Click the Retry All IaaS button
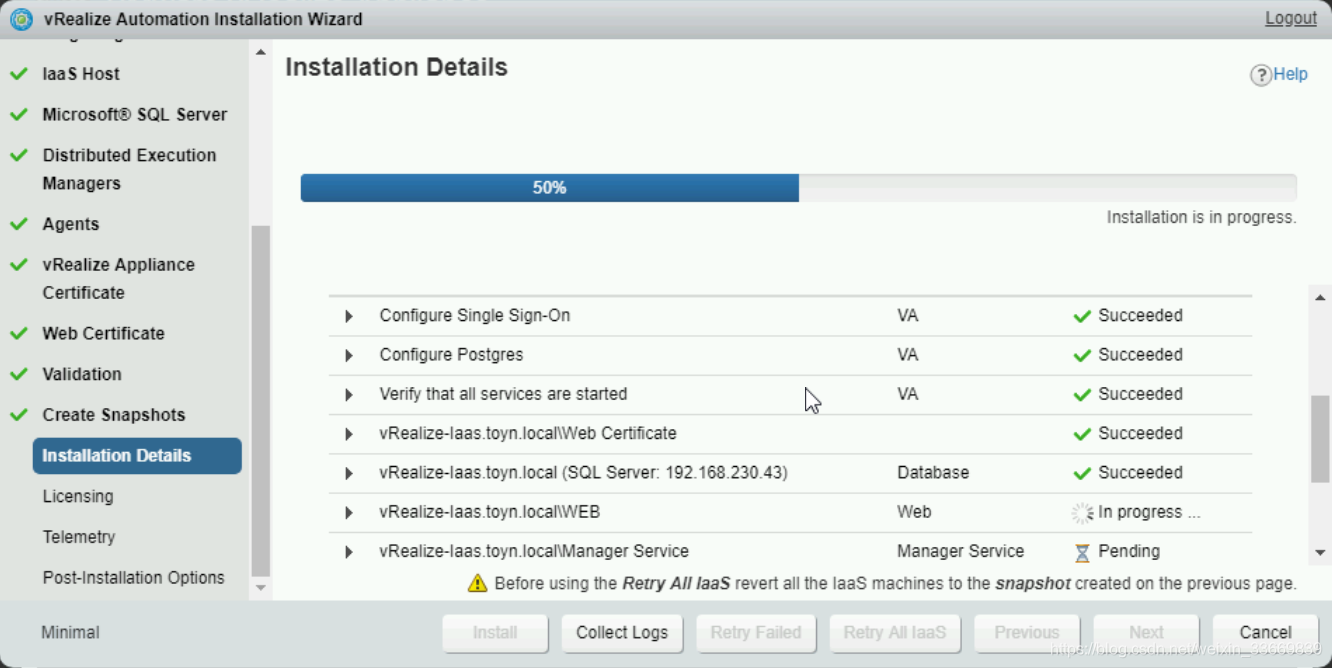 click(x=895, y=633)
